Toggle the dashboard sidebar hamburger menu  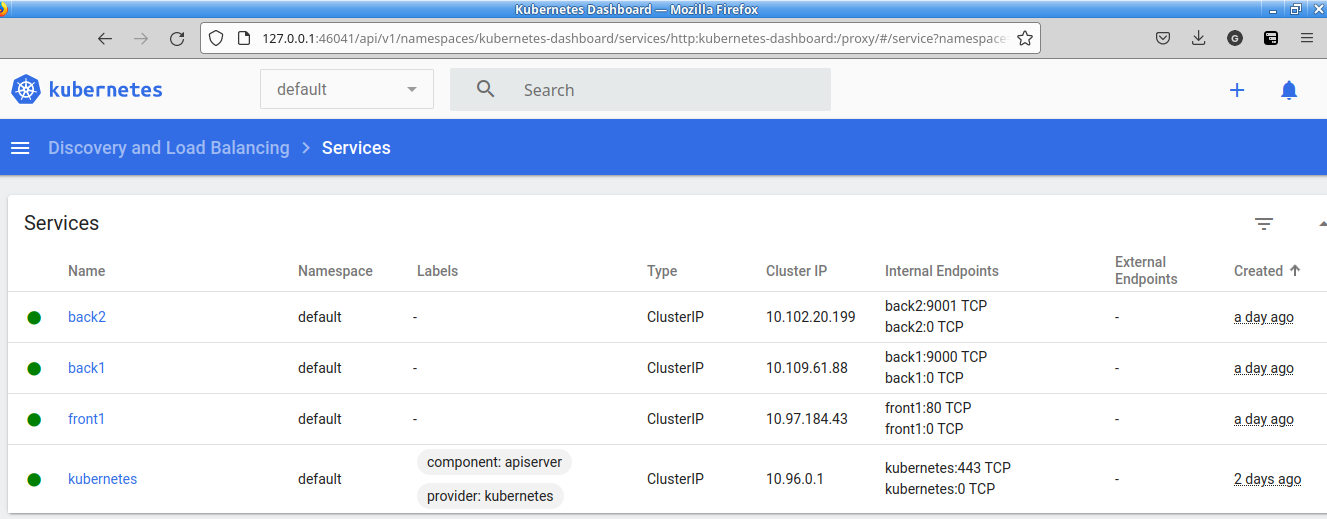click(x=20, y=148)
